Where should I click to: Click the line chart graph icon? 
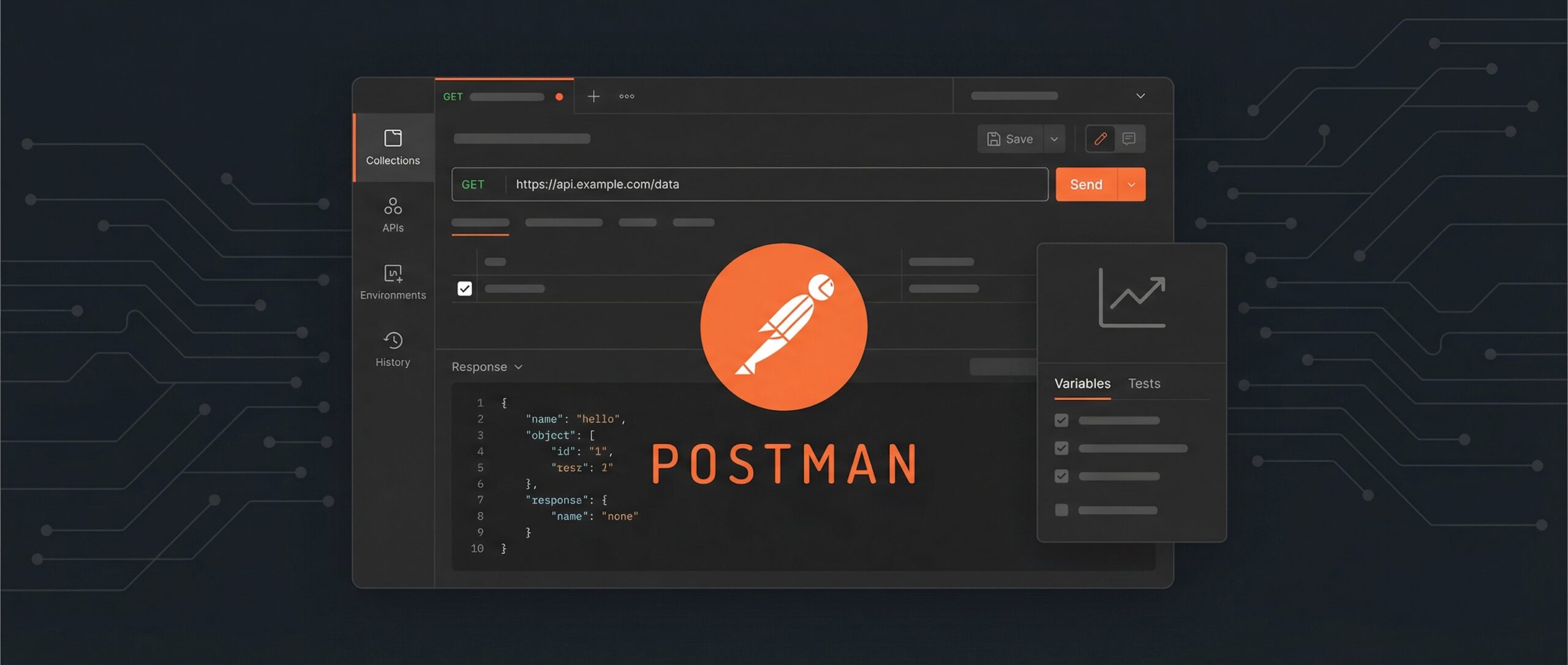pyautogui.click(x=1132, y=298)
